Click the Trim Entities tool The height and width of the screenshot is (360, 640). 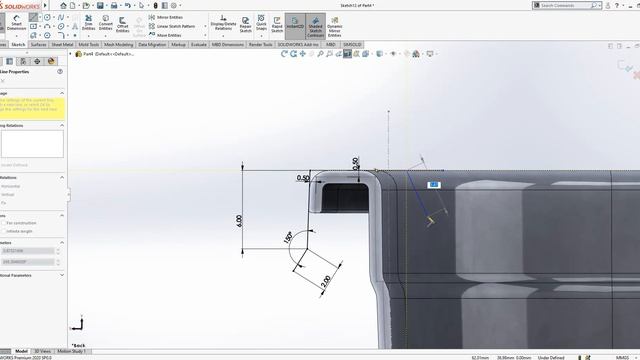[88, 23]
